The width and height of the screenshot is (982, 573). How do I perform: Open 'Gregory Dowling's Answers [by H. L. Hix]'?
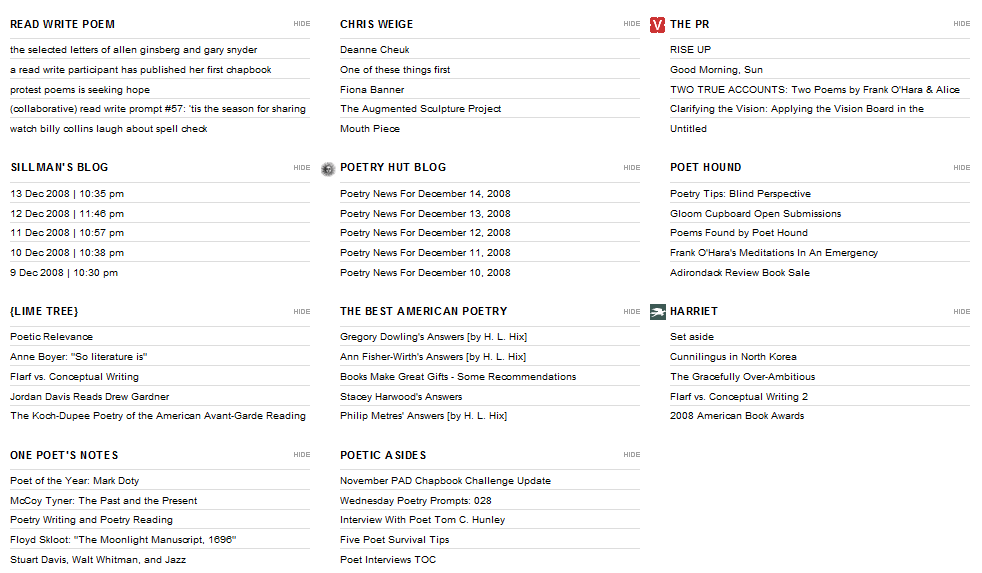433,336
